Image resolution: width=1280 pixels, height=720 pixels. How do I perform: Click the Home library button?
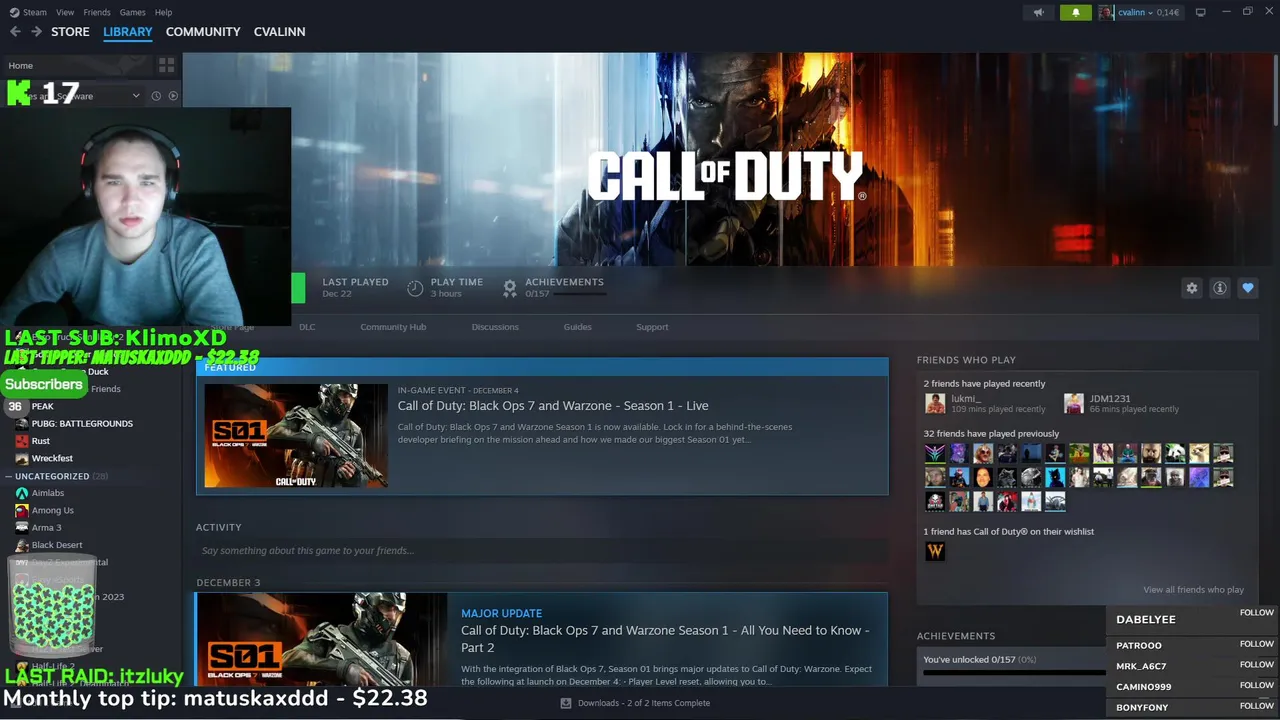point(20,65)
